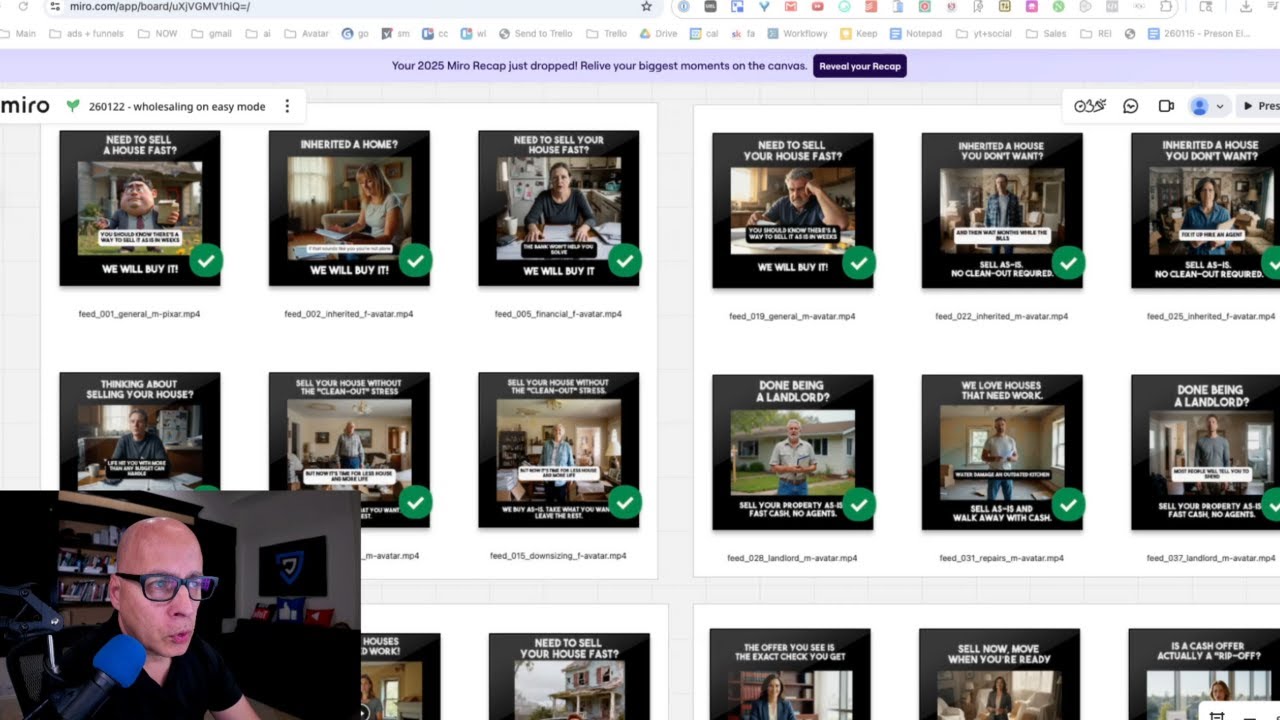This screenshot has width=1280, height=720.
Task: Click the Miro logo
Action: 25,106
